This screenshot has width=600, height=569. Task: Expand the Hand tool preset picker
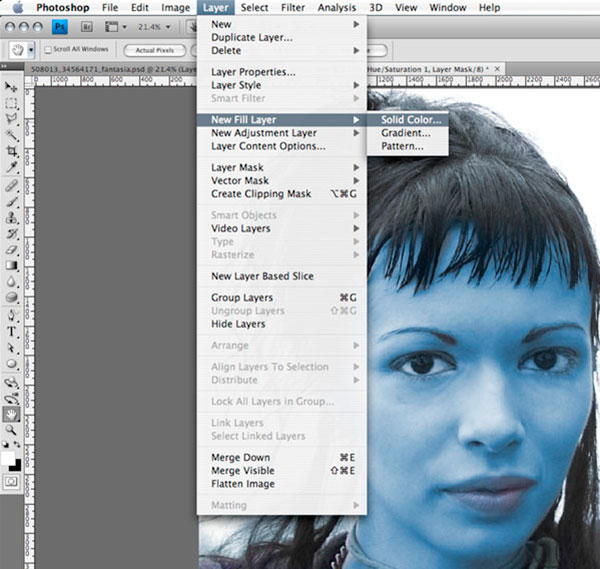tap(31, 49)
